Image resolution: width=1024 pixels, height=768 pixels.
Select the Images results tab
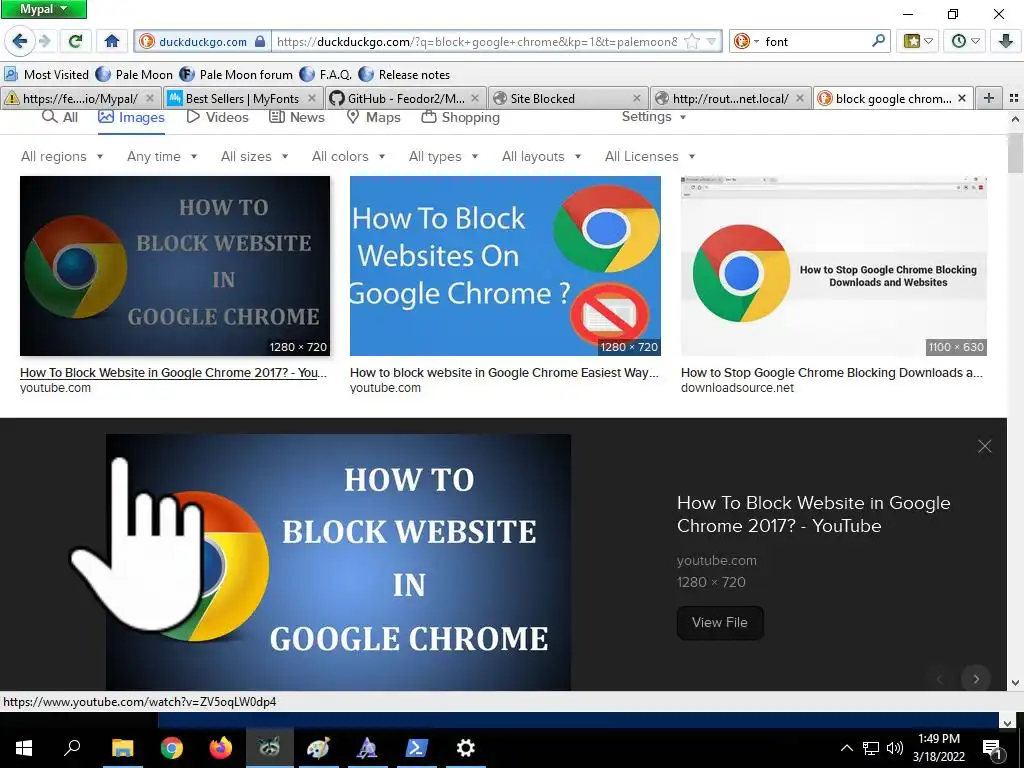click(131, 118)
